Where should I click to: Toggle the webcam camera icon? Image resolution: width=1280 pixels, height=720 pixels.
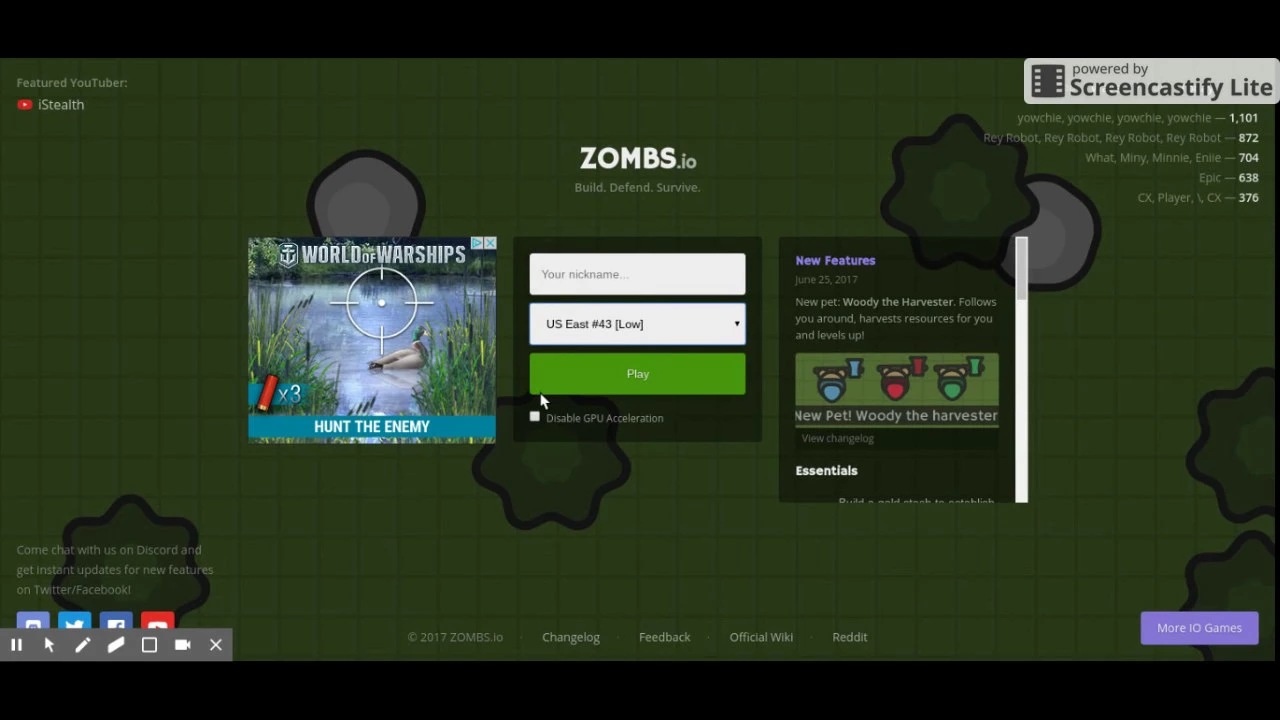182,645
